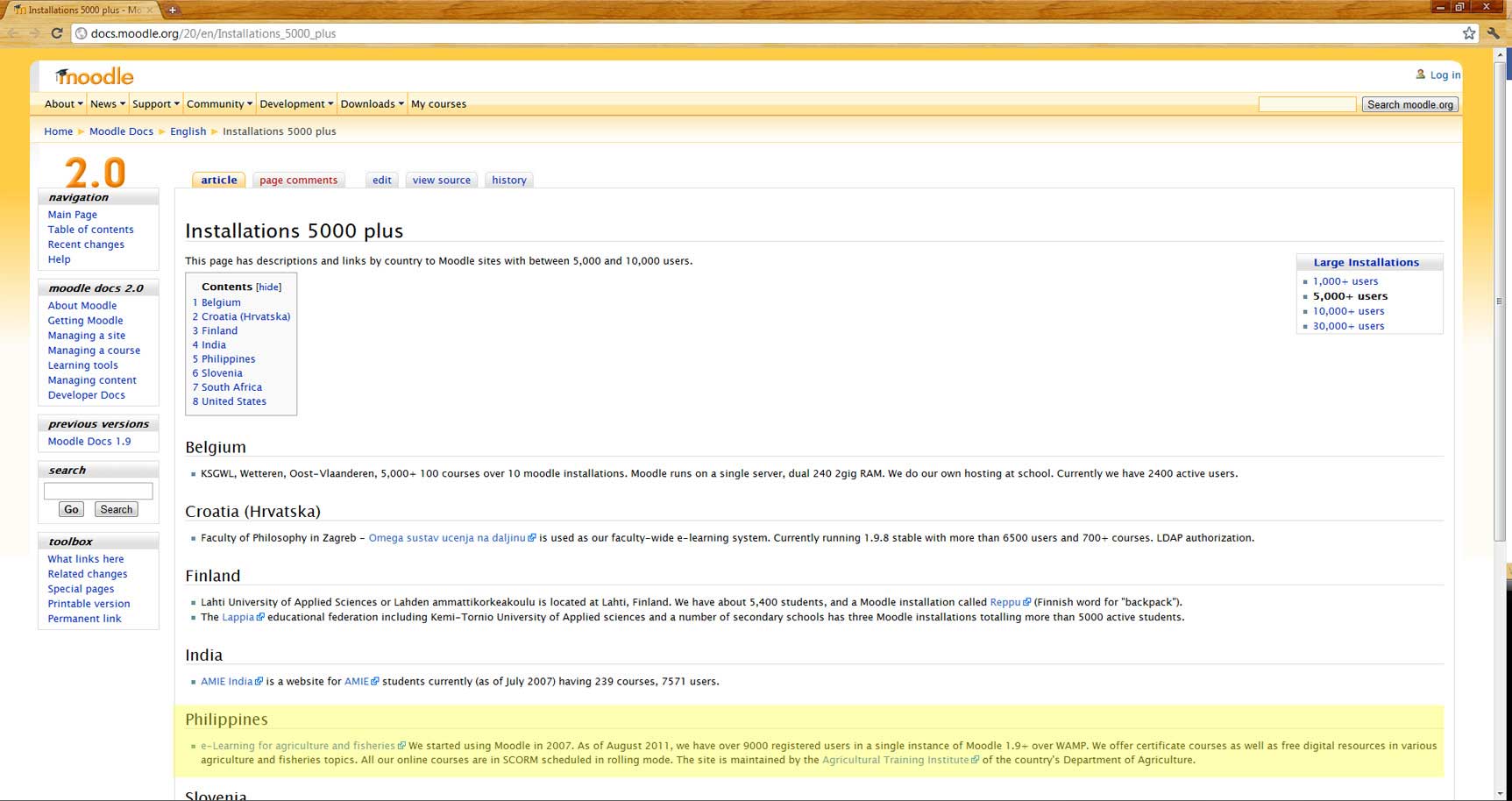This screenshot has height=801, width=1512.
Task: Open Developer Docs link
Action: point(87,395)
